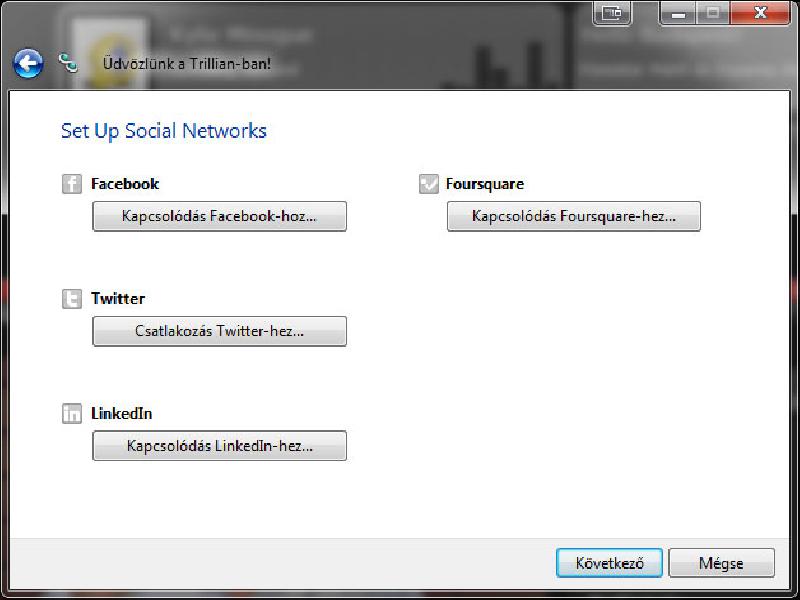Click Kapcsolódás Foursquare-hez button
Viewport: 800px width, 600px height.
[x=574, y=216]
